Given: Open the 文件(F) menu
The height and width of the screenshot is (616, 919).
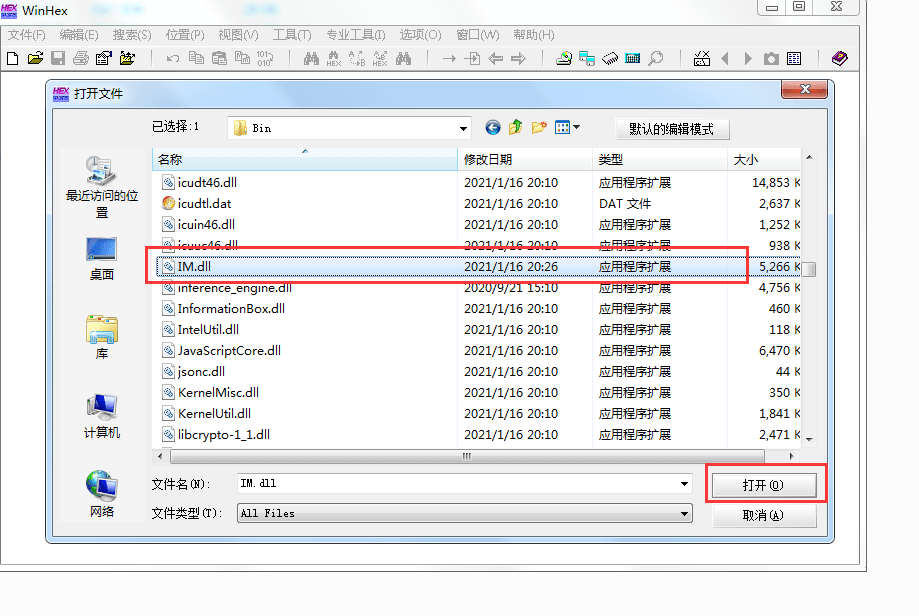Looking at the screenshot, I should click(x=26, y=35).
